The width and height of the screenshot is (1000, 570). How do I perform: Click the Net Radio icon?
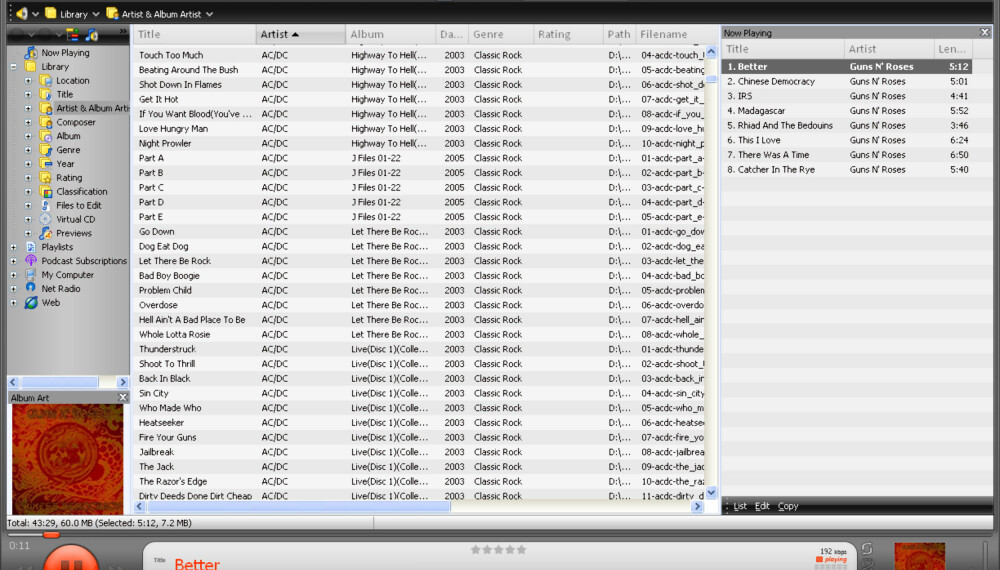[31, 288]
